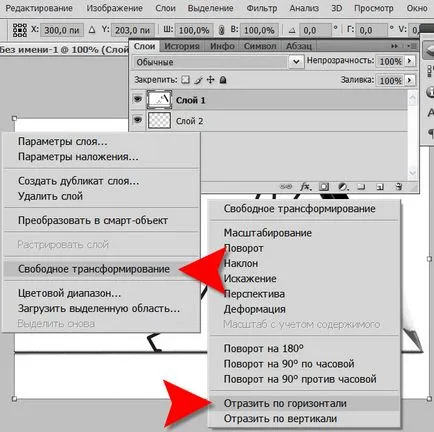Click the height В field 100,0%

[x=259, y=30]
